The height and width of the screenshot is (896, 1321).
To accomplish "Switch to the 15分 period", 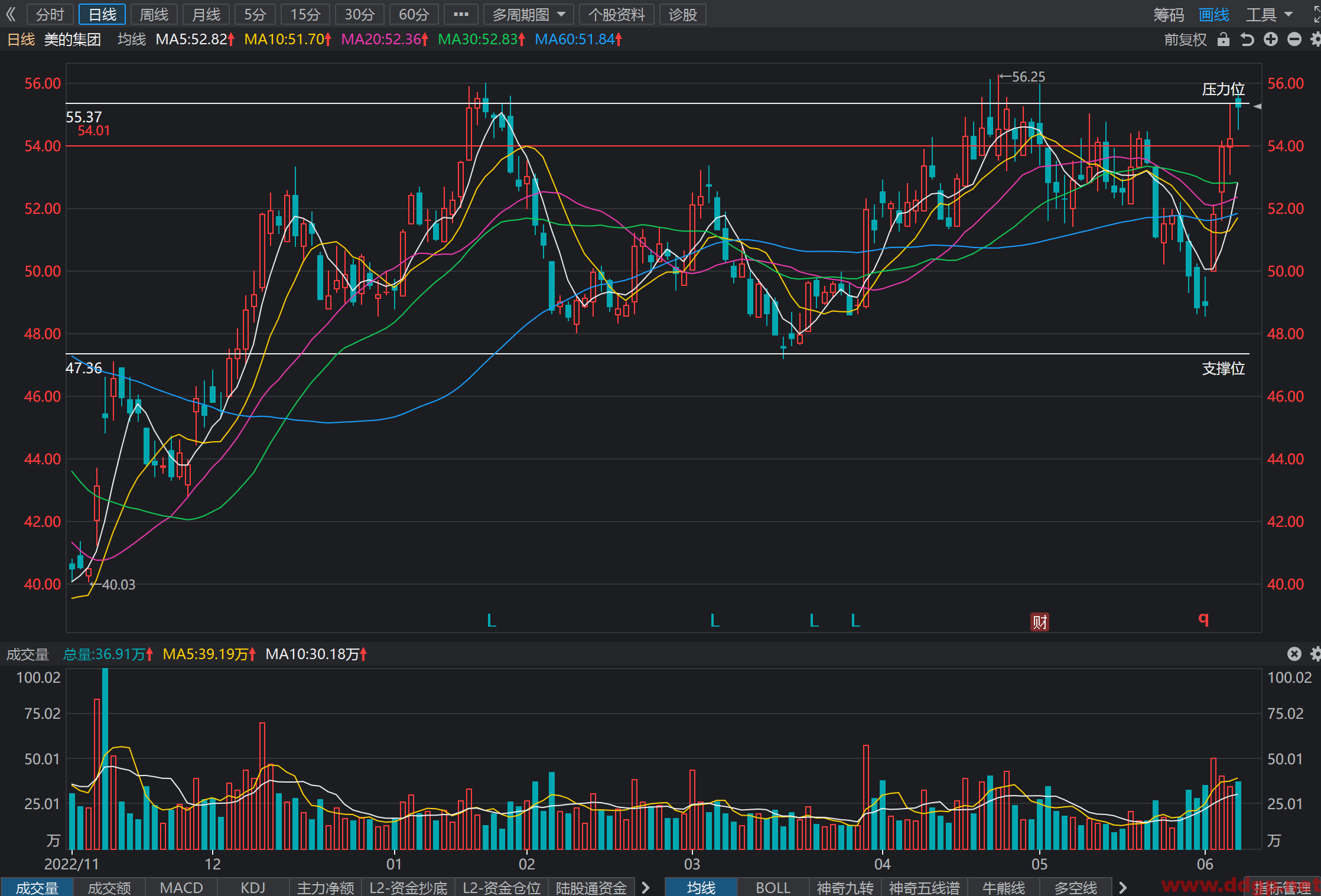I will [x=305, y=14].
